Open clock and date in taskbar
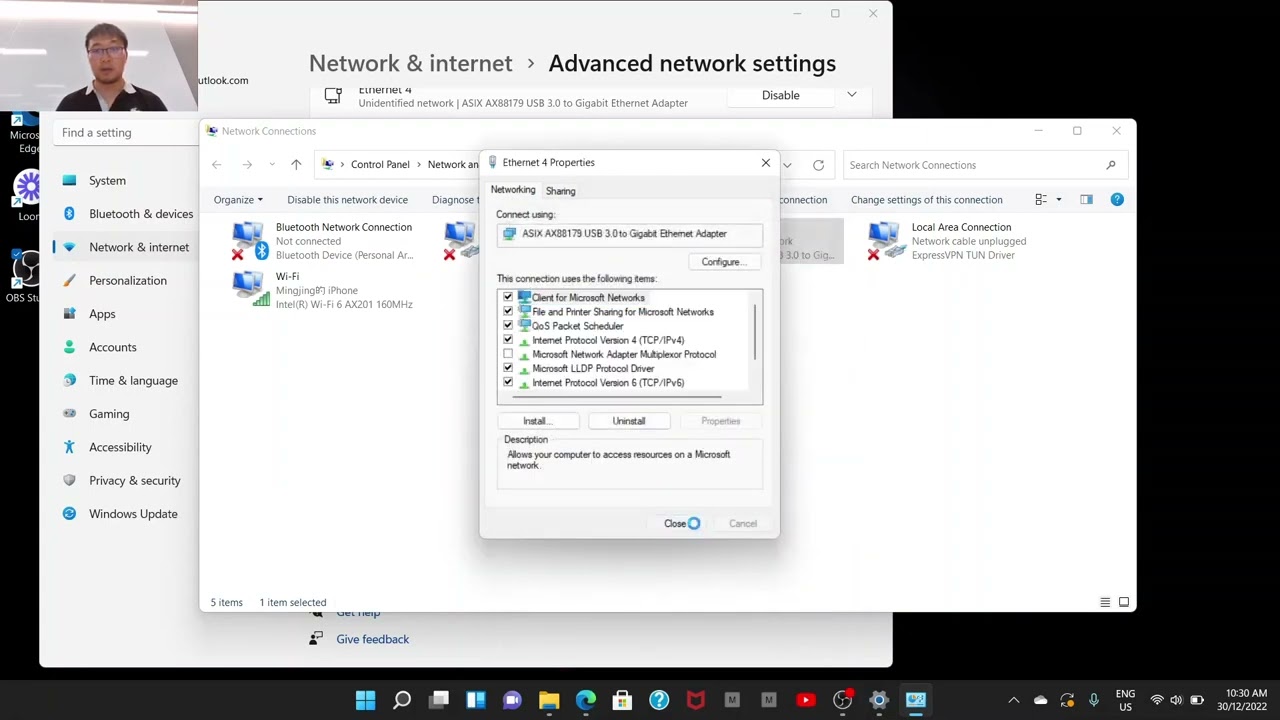The image size is (1280, 720). [1241, 700]
